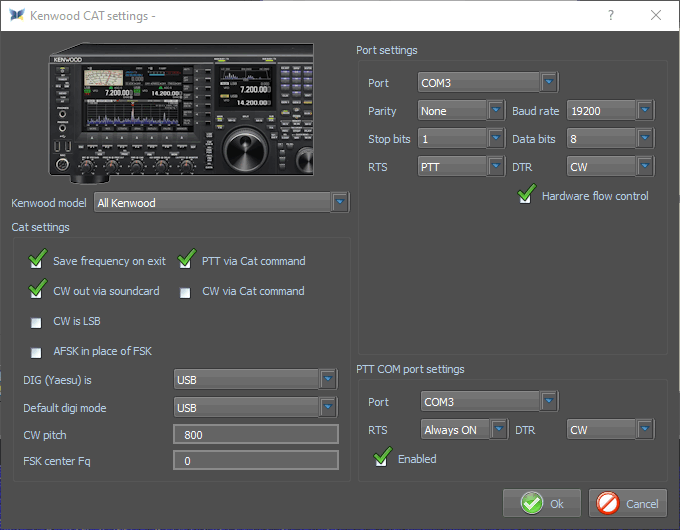This screenshot has width=680, height=530.
Task: Check the CW is LSB box
Action: pyautogui.click(x=37, y=322)
